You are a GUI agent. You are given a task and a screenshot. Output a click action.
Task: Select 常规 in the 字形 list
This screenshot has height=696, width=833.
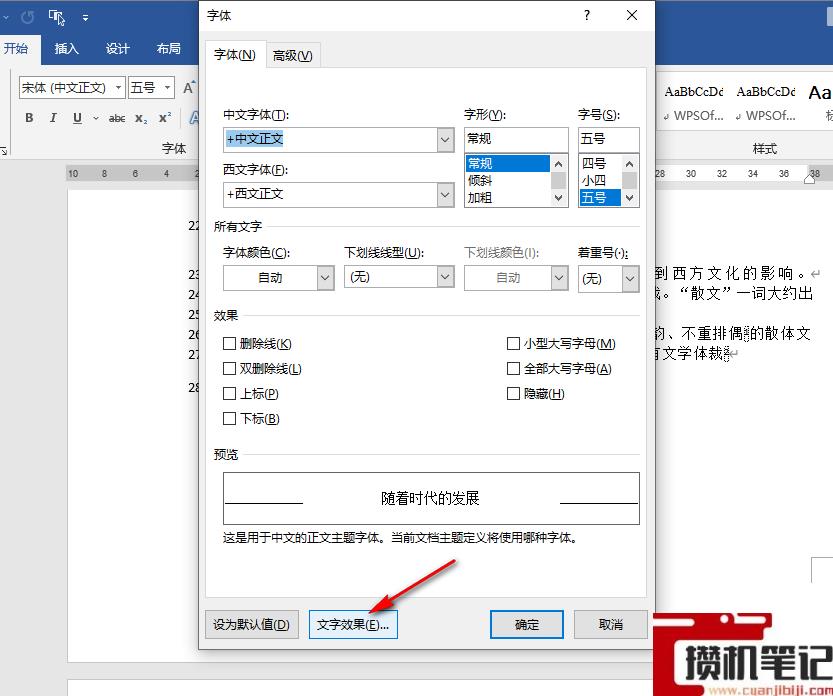click(507, 164)
